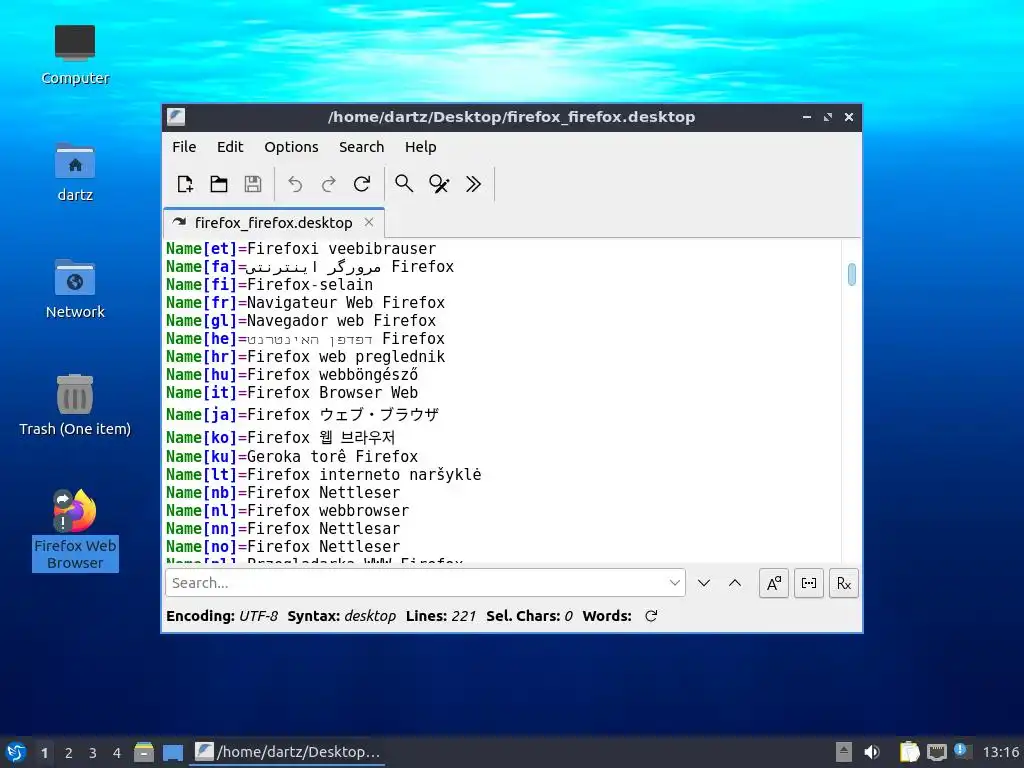Viewport: 1024px width, 768px height.
Task: Click the Lines 221 status entry
Action: [441, 616]
